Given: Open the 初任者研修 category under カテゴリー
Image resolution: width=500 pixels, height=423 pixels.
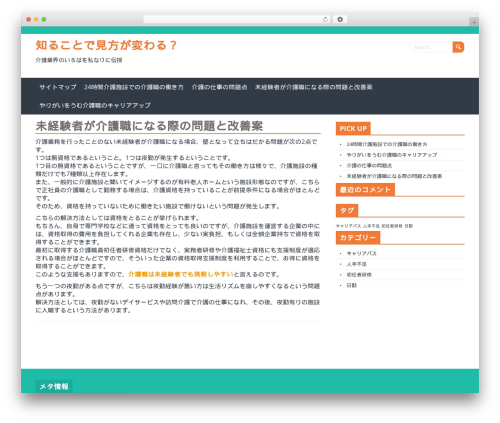Looking at the screenshot, I should [359, 275].
